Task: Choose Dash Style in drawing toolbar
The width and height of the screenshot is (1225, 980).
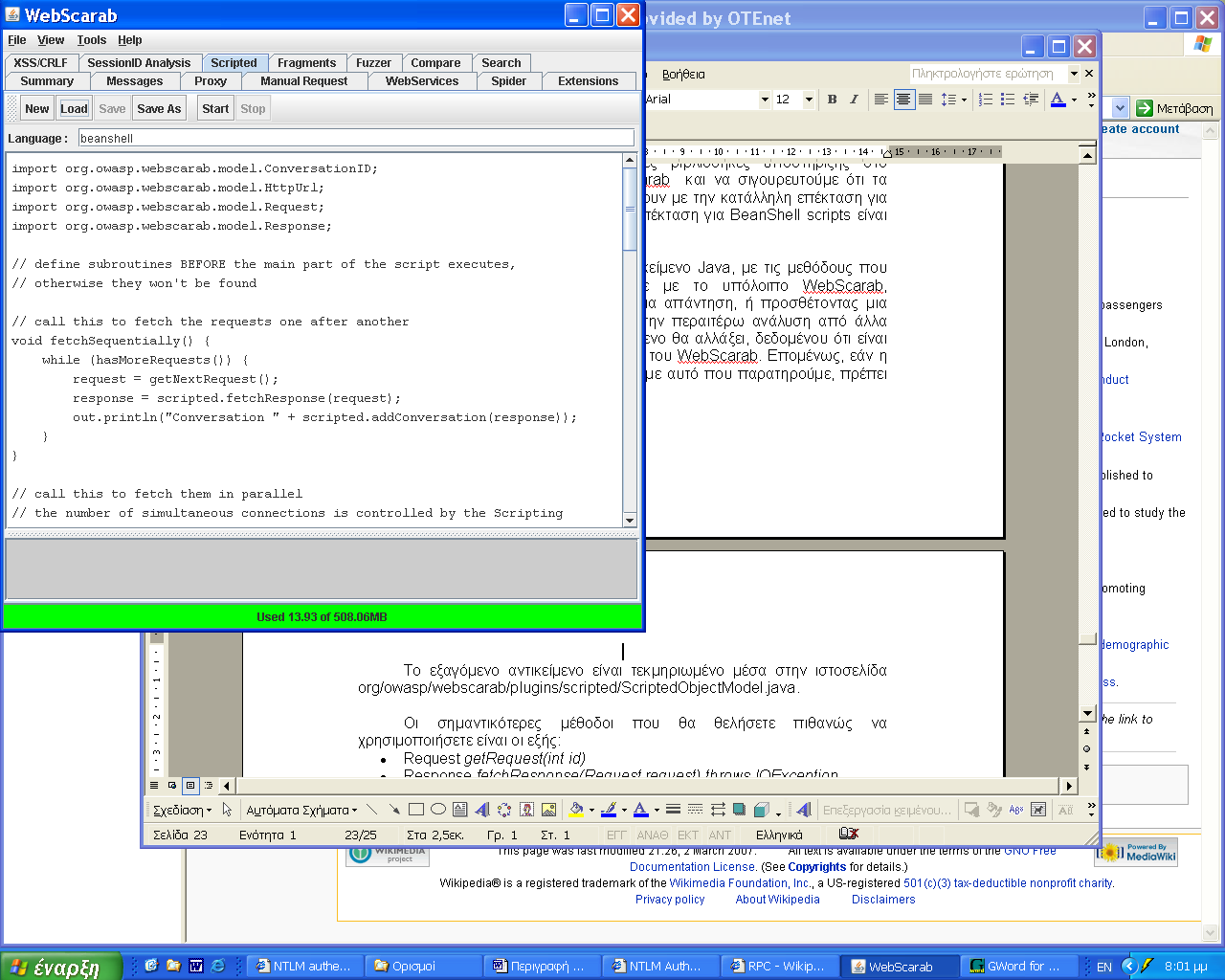Action: (695, 810)
